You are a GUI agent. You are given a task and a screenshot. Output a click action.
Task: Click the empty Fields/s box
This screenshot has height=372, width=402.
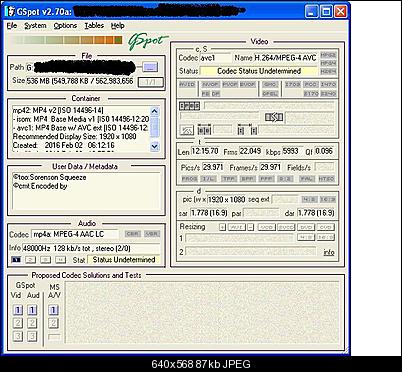tap(324, 167)
